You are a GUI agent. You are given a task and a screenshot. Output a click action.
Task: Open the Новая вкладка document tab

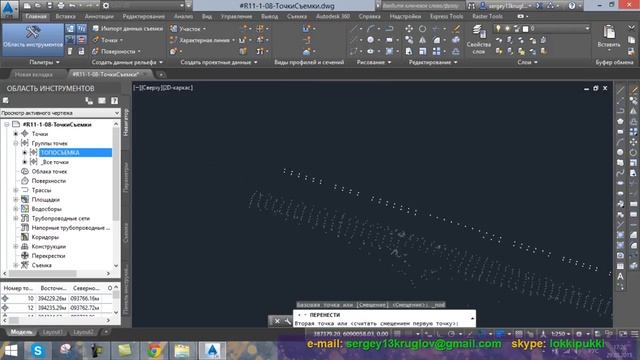point(33,75)
